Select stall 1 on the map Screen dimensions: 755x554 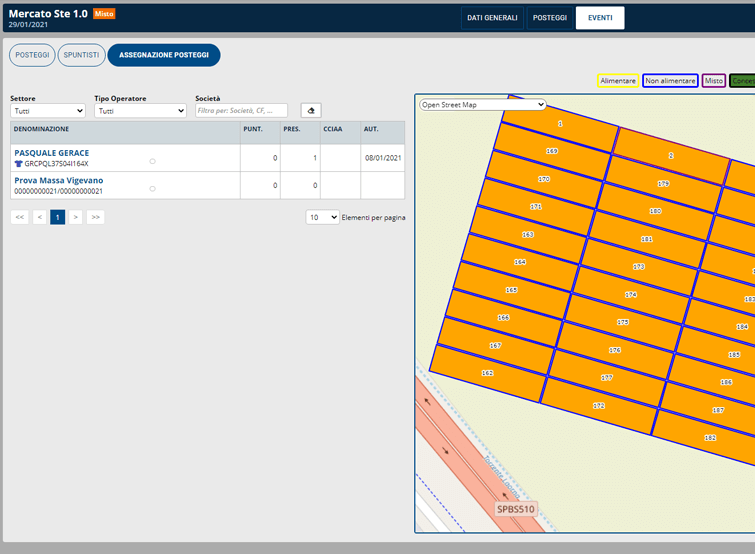pyautogui.click(x=560, y=124)
